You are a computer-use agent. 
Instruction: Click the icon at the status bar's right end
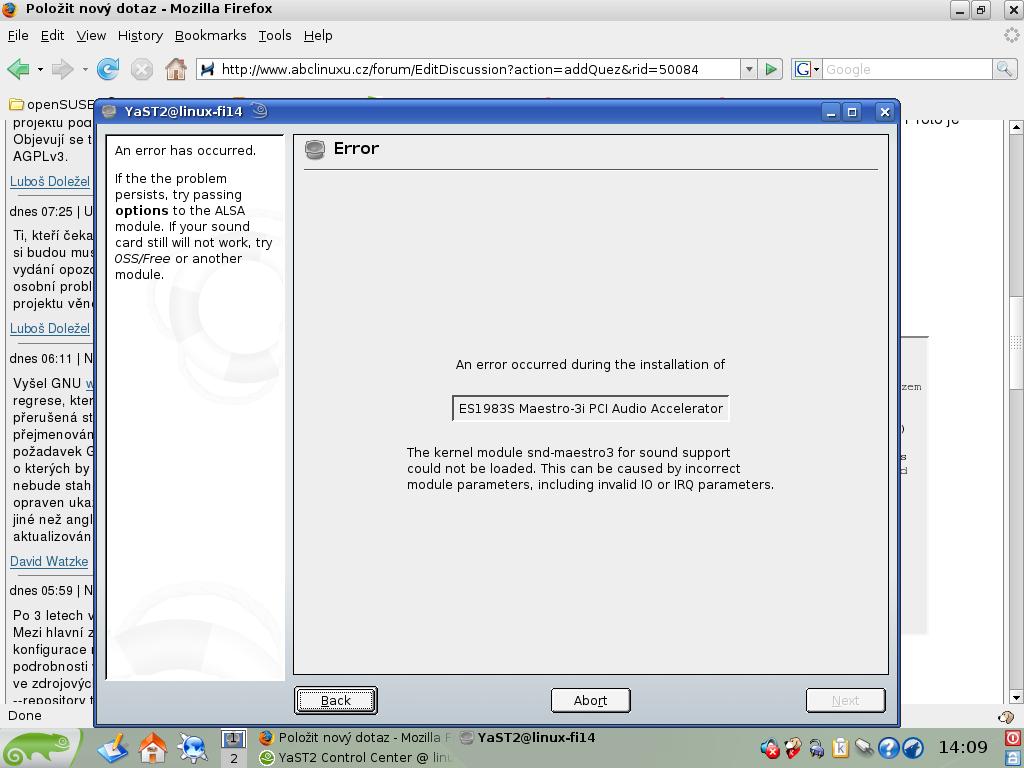point(1006,716)
